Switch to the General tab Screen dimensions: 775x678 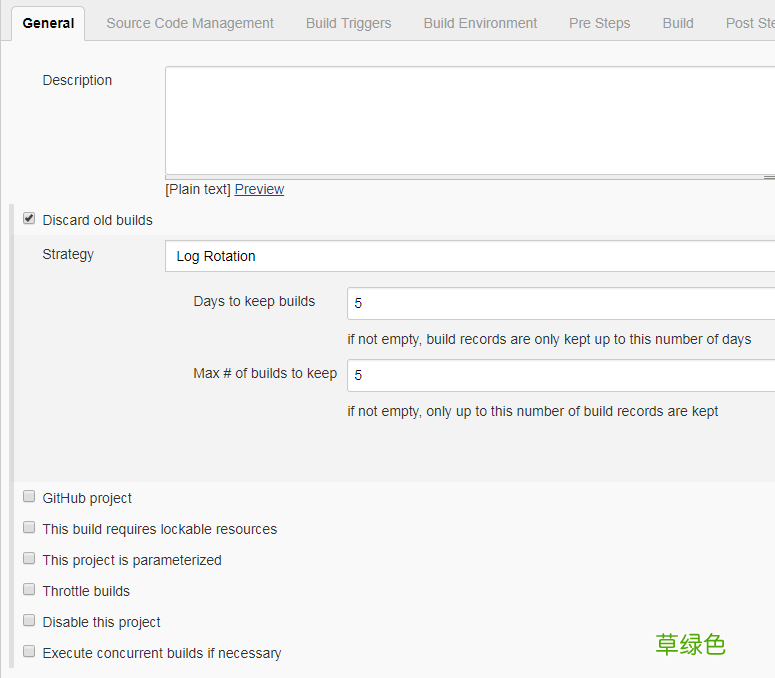point(48,23)
